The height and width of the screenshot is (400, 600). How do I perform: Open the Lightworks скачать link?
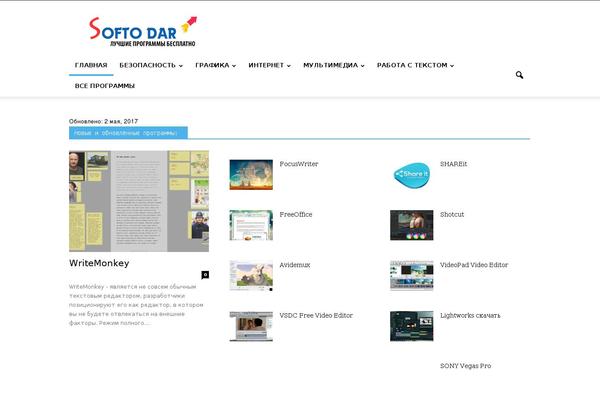pos(470,315)
